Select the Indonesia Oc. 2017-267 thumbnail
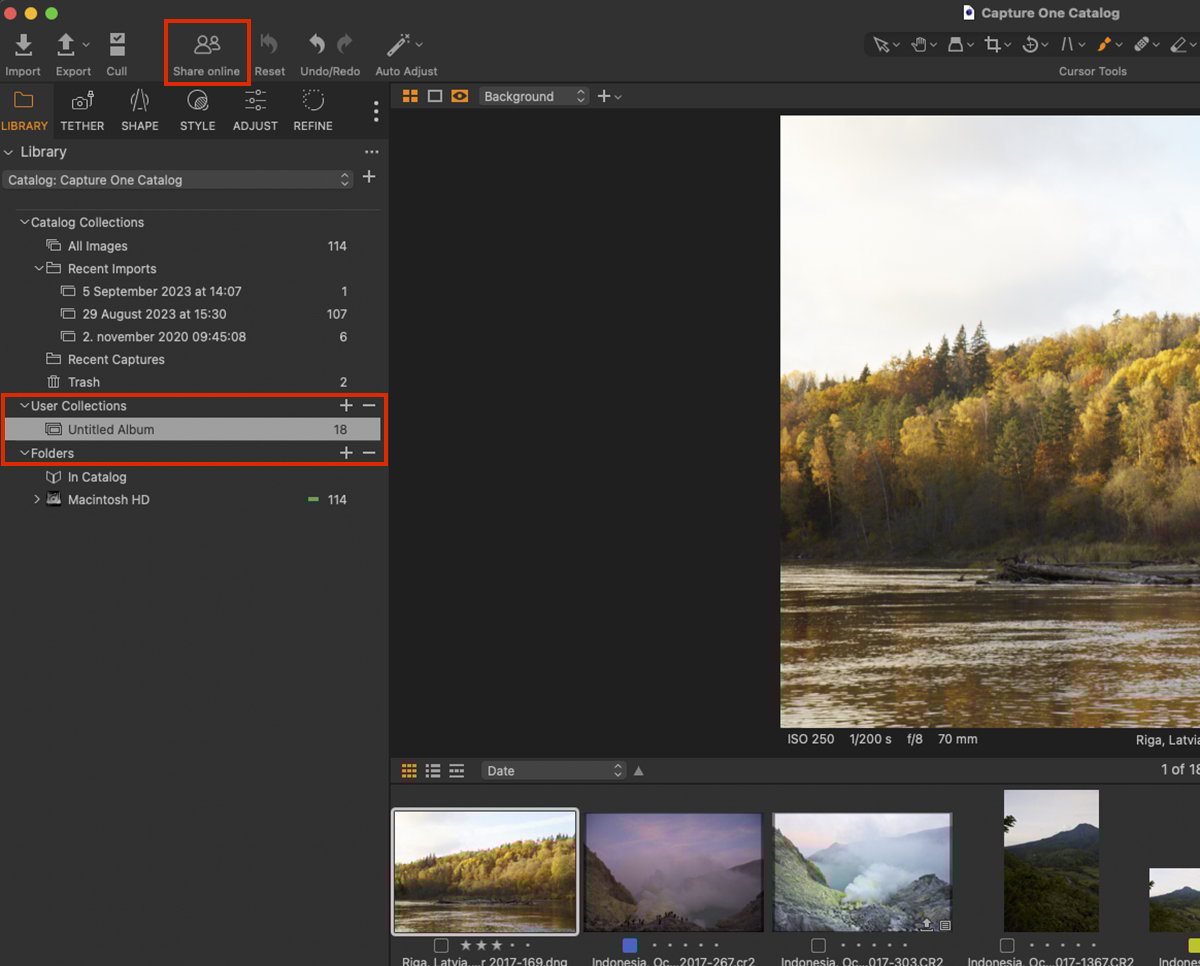 [673, 871]
